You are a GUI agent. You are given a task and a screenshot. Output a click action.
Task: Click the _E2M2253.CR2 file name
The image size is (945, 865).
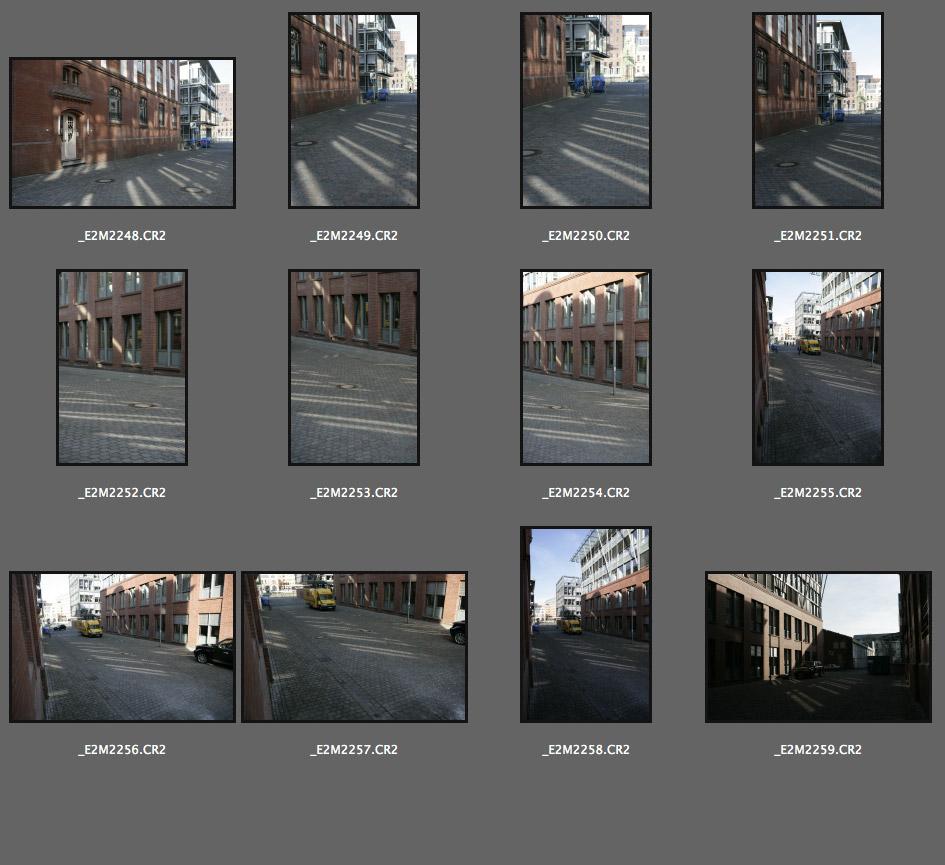(354, 493)
